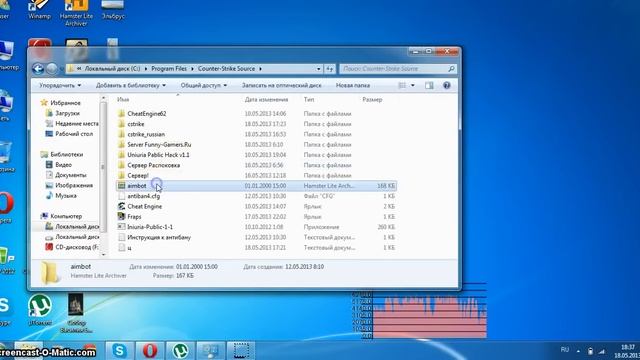The image size is (640, 360).
Task: Select the Fraps shortcut
Action: (134, 217)
